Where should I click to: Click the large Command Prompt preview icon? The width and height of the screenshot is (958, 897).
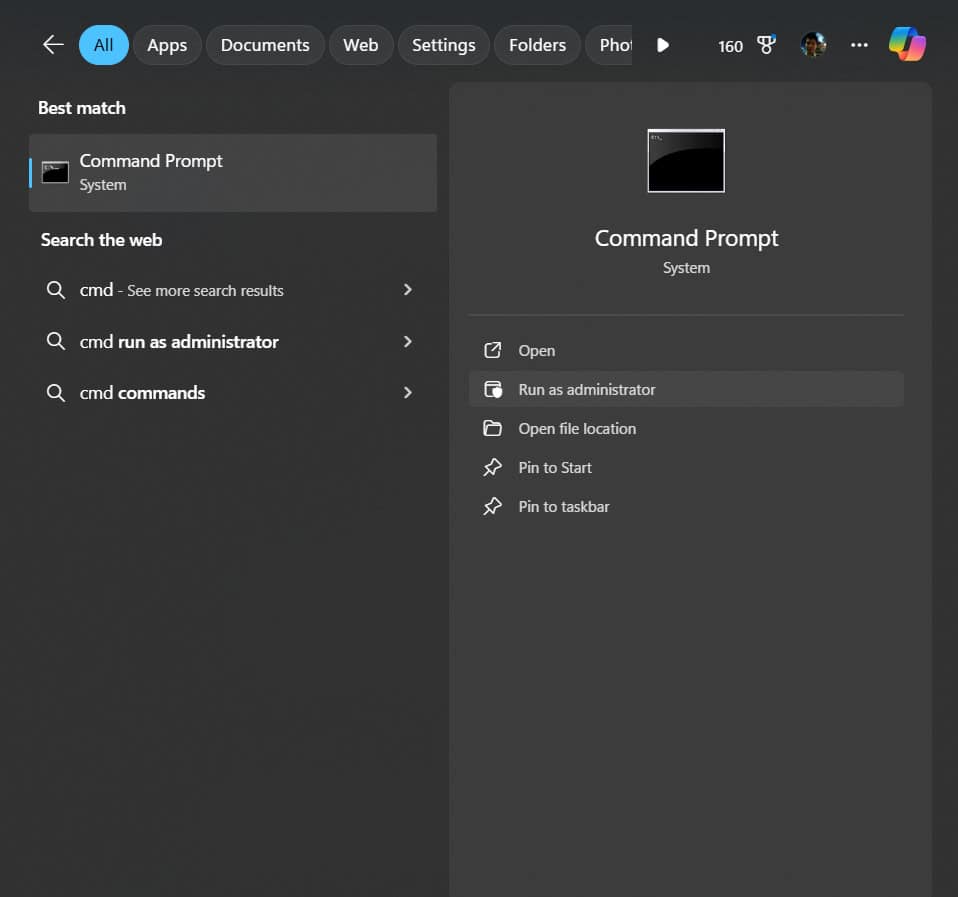click(x=686, y=161)
